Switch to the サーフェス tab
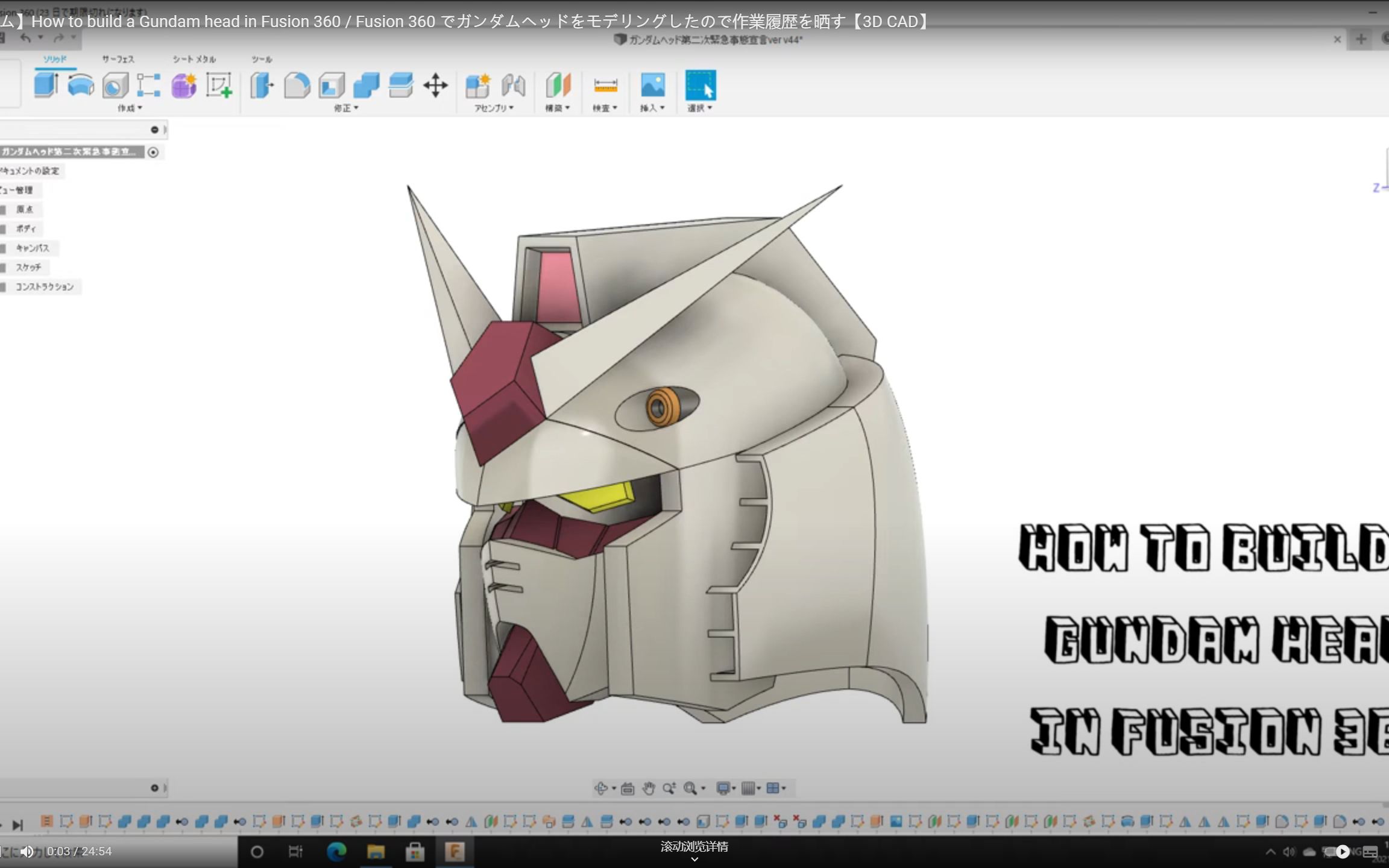This screenshot has height=868, width=1389. click(118, 58)
